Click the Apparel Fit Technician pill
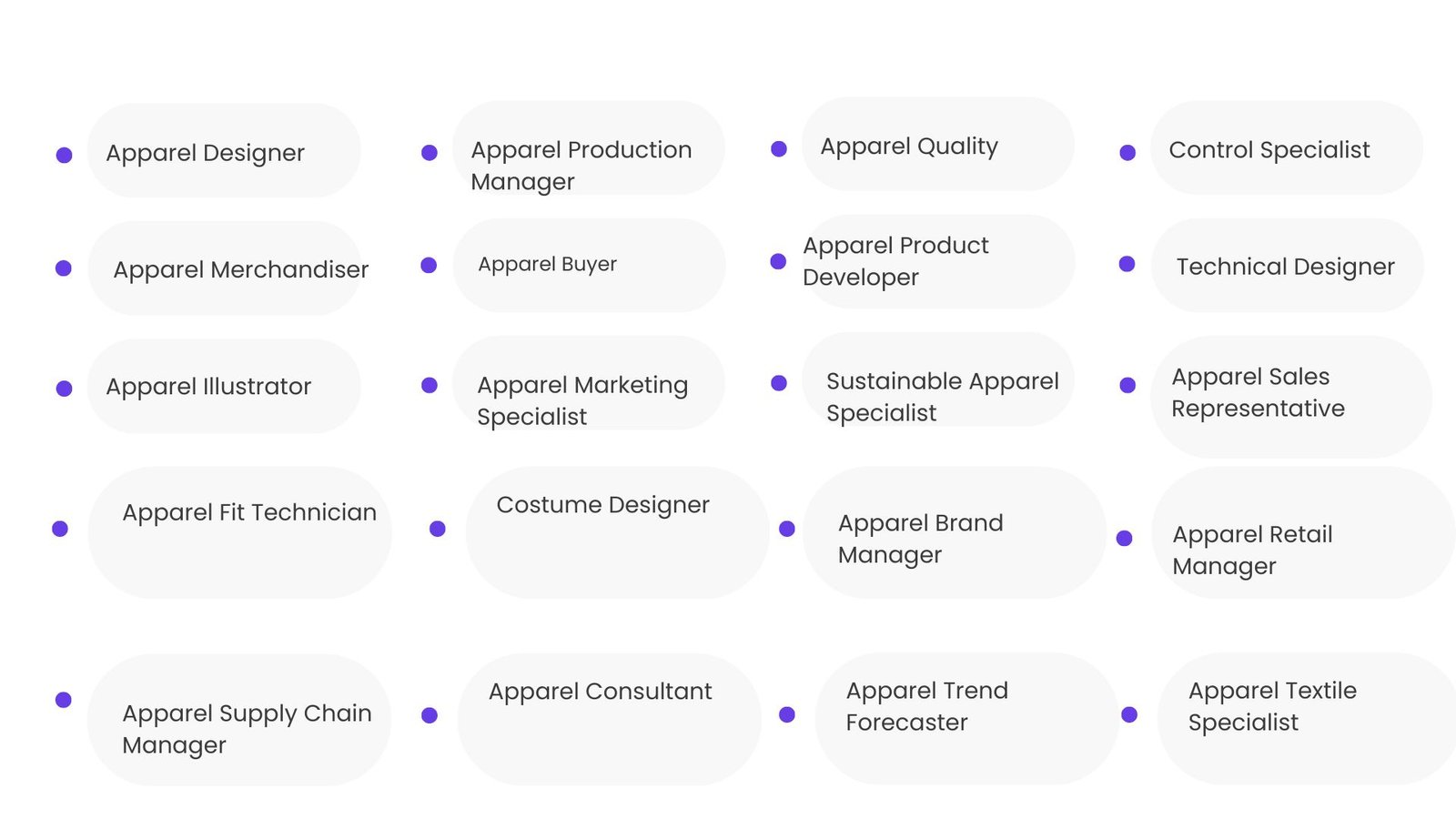 239,532
